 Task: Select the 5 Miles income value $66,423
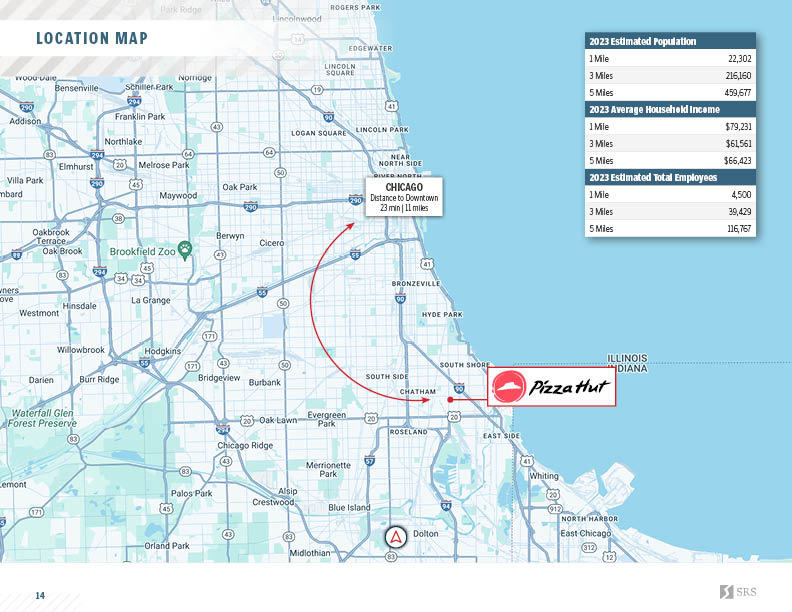738,161
